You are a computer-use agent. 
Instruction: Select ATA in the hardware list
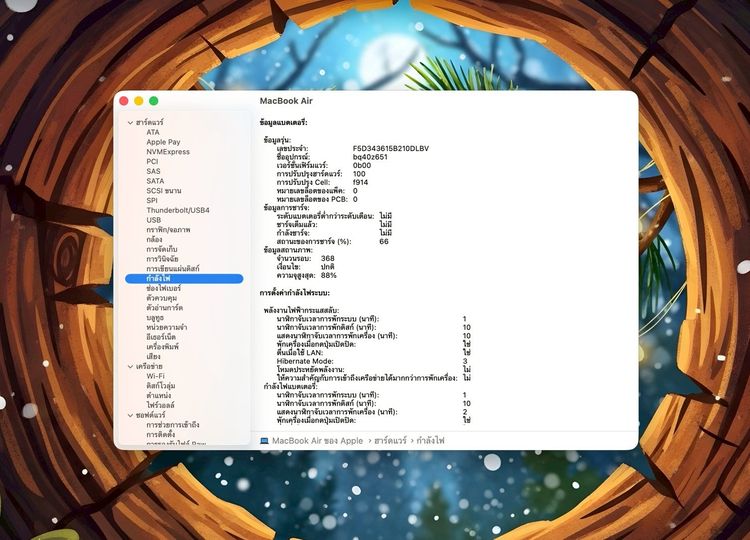point(152,132)
